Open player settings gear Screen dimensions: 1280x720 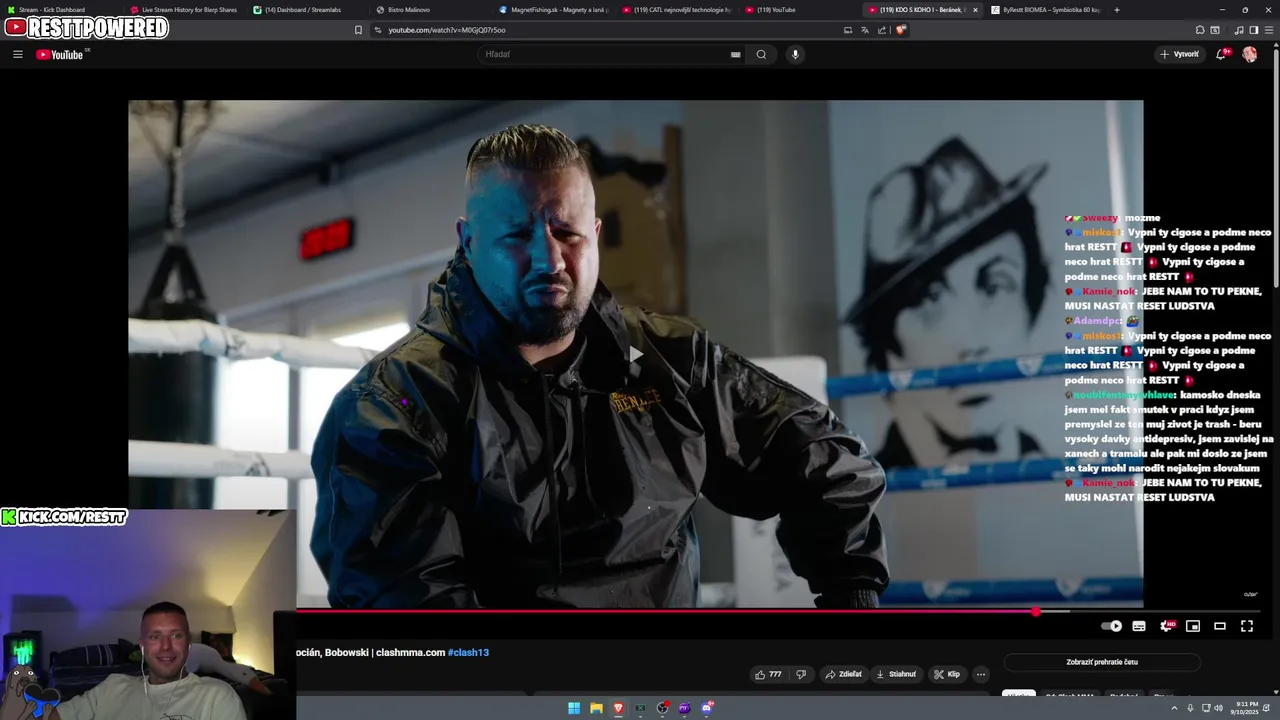[x=1166, y=626]
